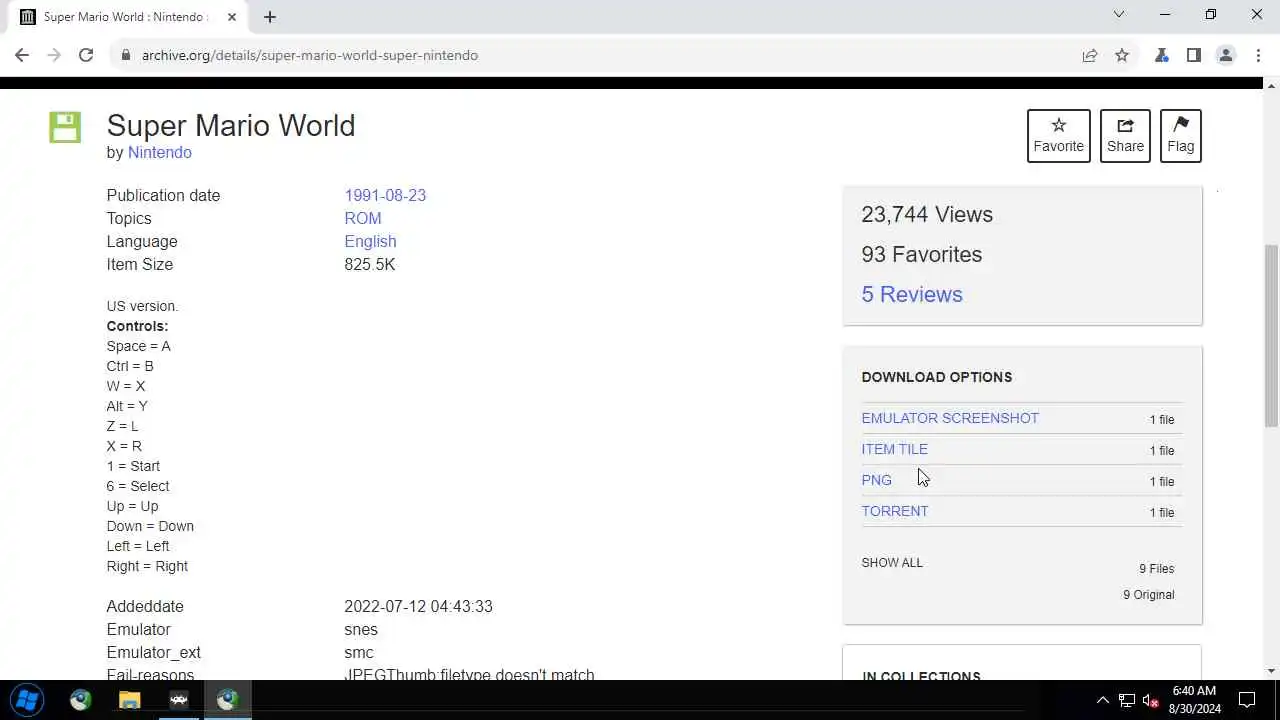Open the 1991-08-23 publication date link
Screen dimensions: 1280x720
(385, 195)
